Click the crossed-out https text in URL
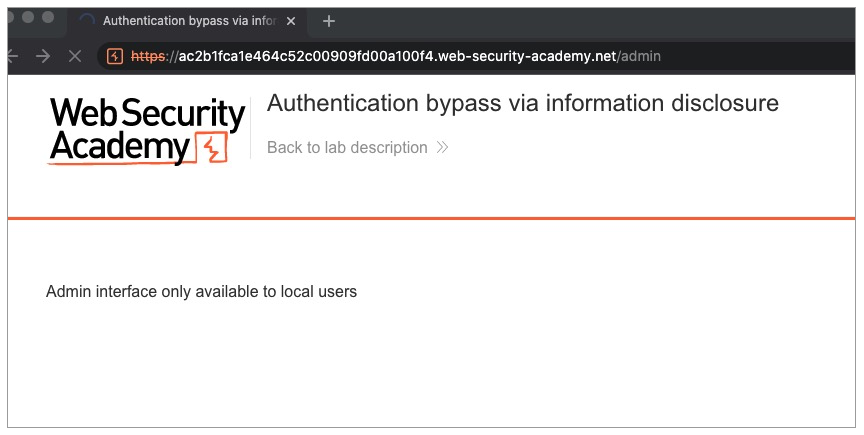Viewport: 864px width, 435px height. click(x=148, y=56)
